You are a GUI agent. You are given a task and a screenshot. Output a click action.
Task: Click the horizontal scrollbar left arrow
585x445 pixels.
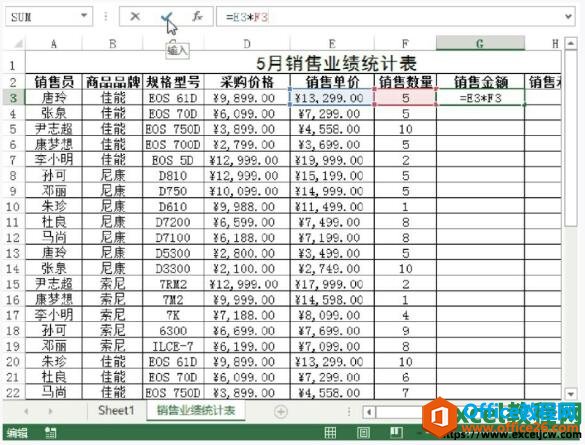click(369, 412)
